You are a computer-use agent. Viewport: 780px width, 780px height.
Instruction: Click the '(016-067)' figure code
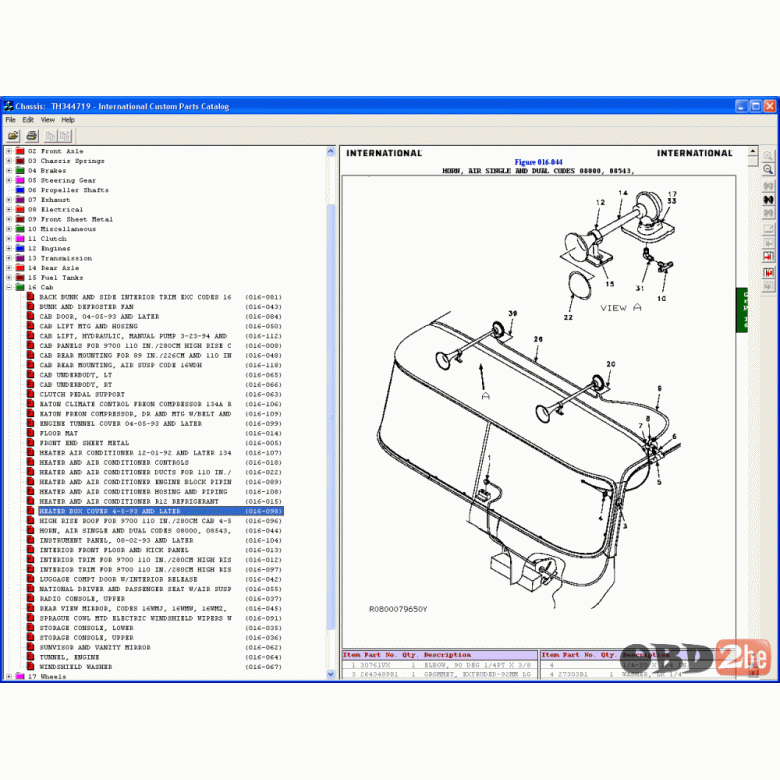point(263,667)
